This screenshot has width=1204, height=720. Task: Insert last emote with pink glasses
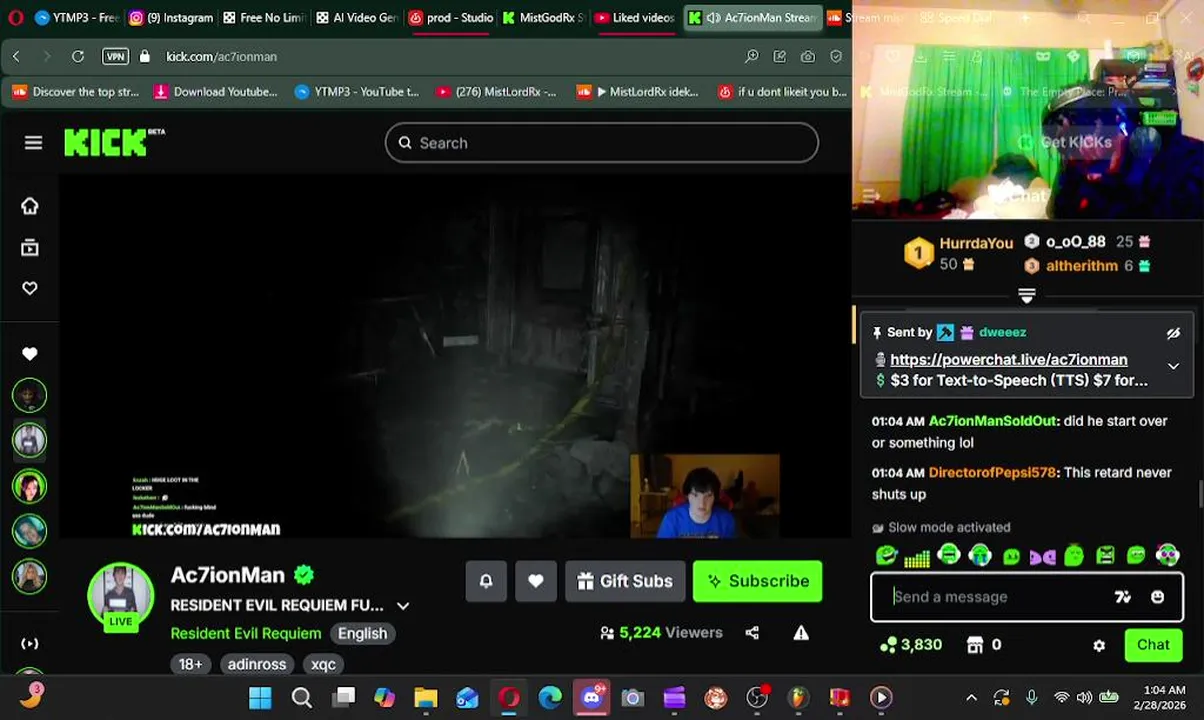[1167, 555]
